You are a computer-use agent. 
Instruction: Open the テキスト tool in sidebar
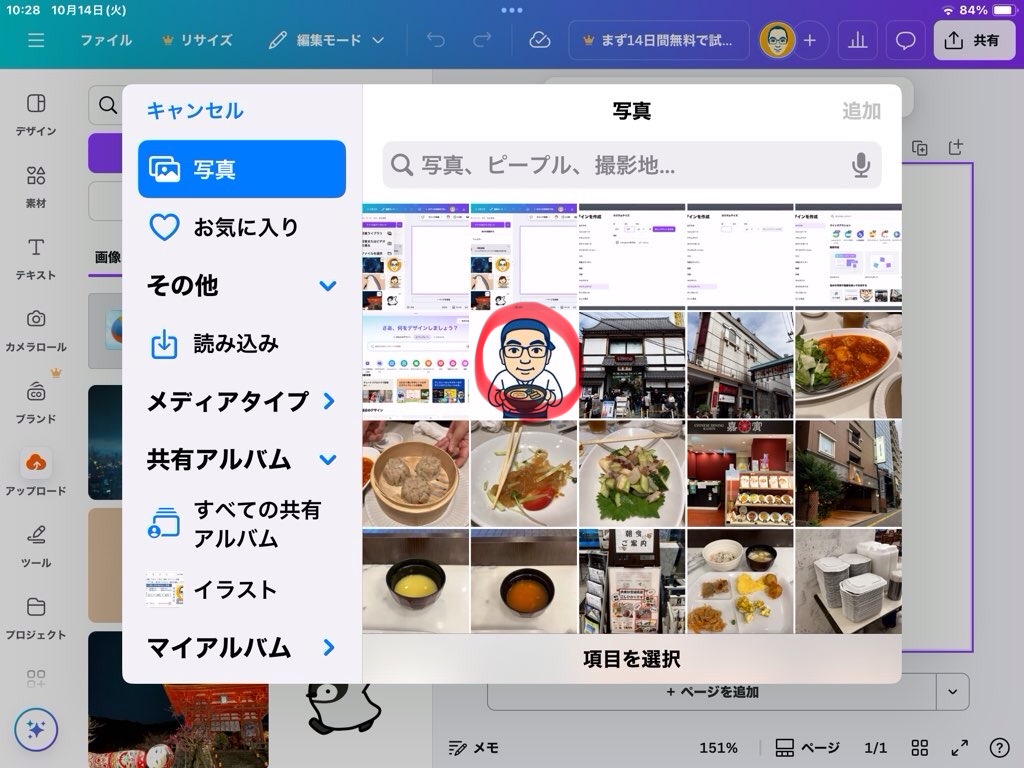(36, 258)
